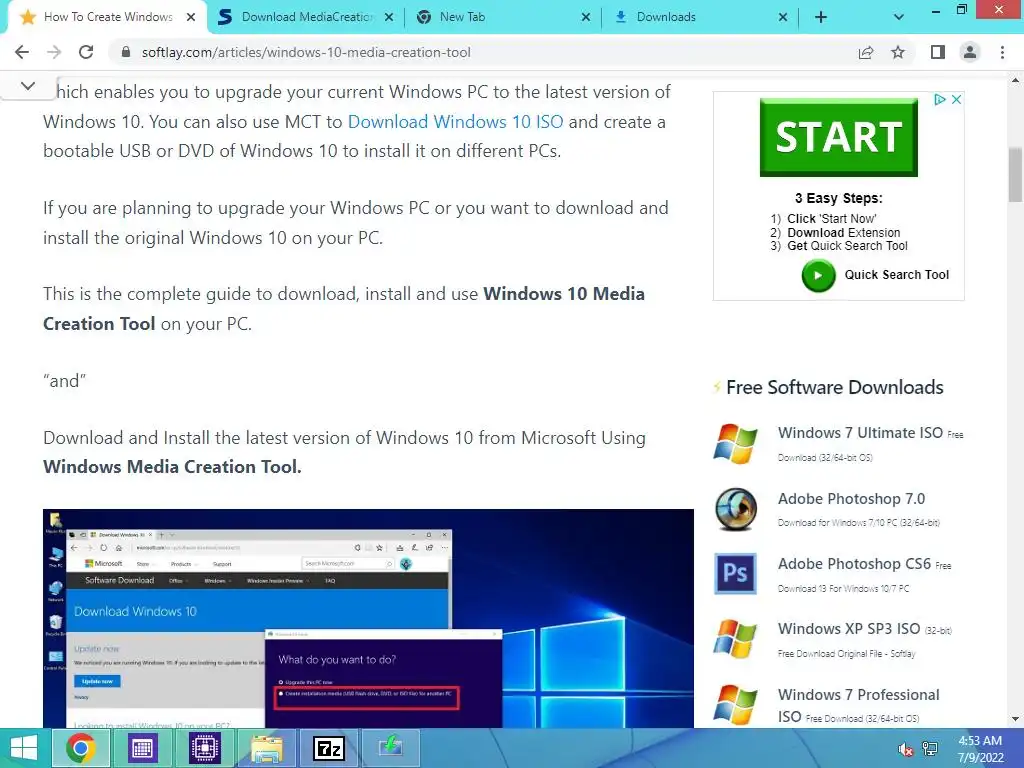The height and width of the screenshot is (768, 1024).
Task: Open the Download Windows 10 ISO link
Action: 455,121
